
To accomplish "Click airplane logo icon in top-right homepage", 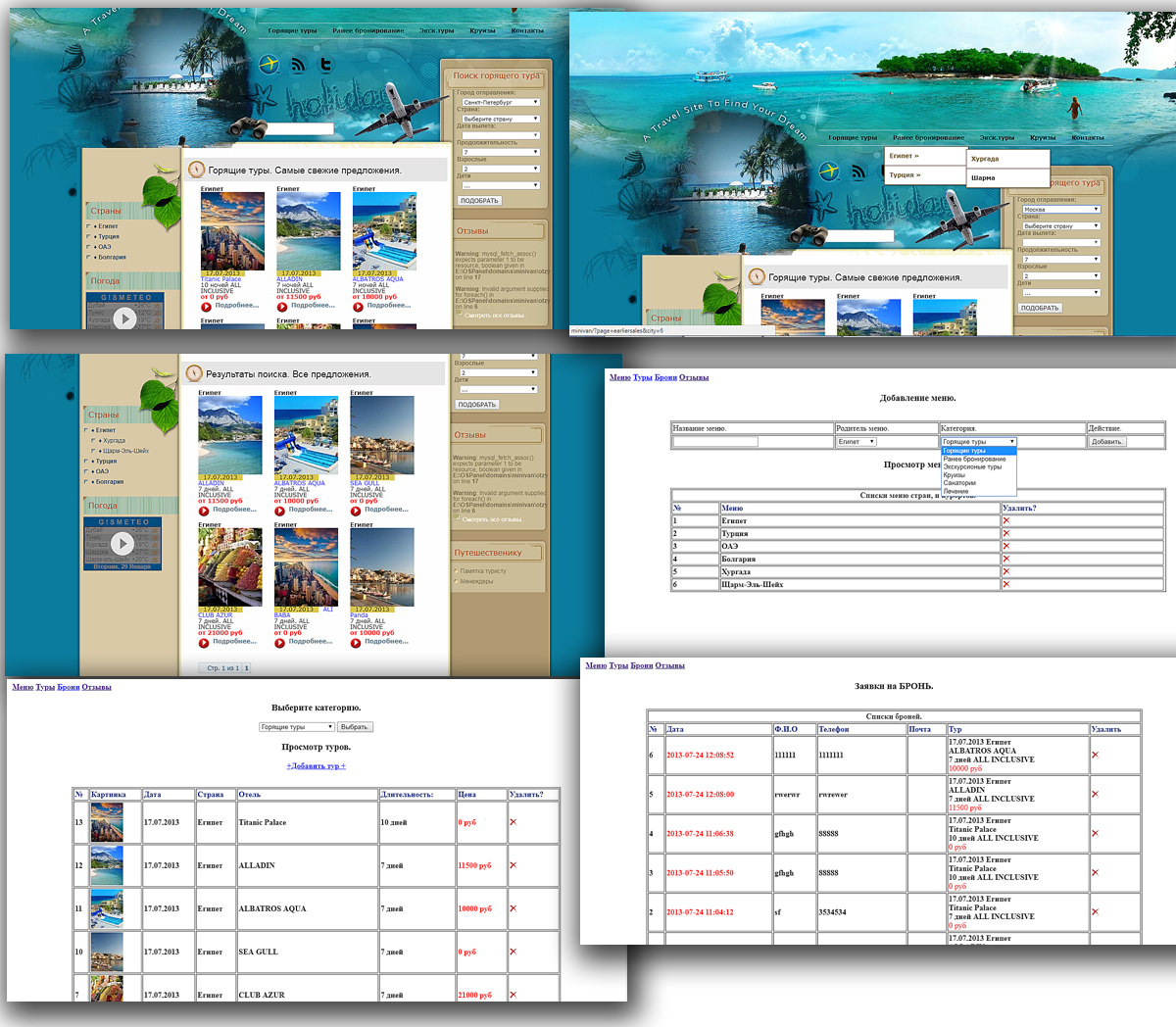I will click(x=829, y=172).
